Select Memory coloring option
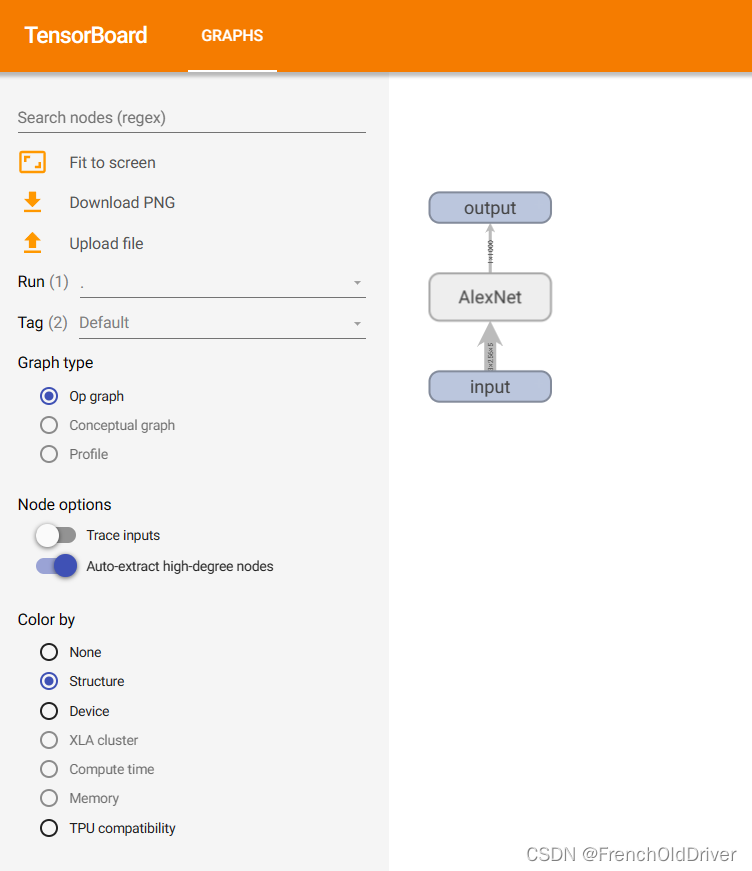 pos(49,798)
